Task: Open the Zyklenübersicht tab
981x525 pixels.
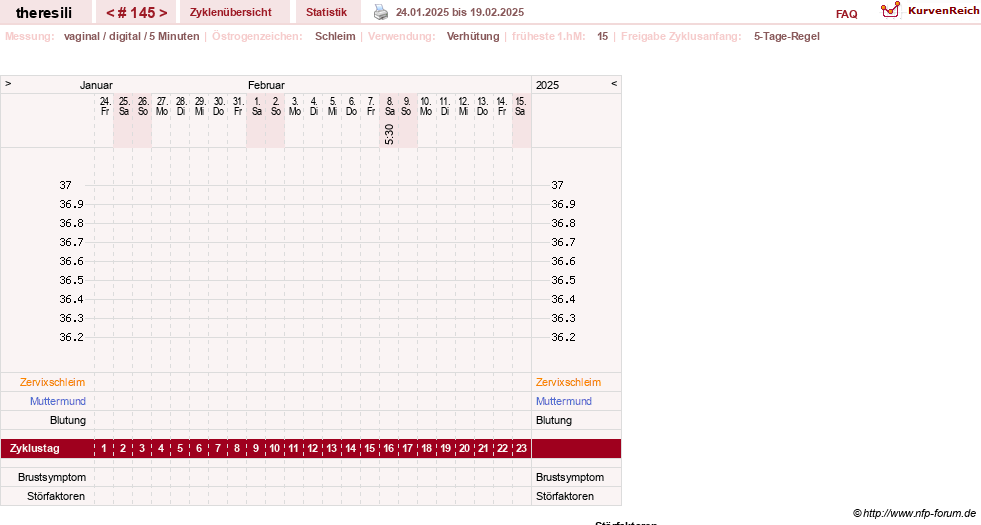Action: pyautogui.click(x=231, y=12)
